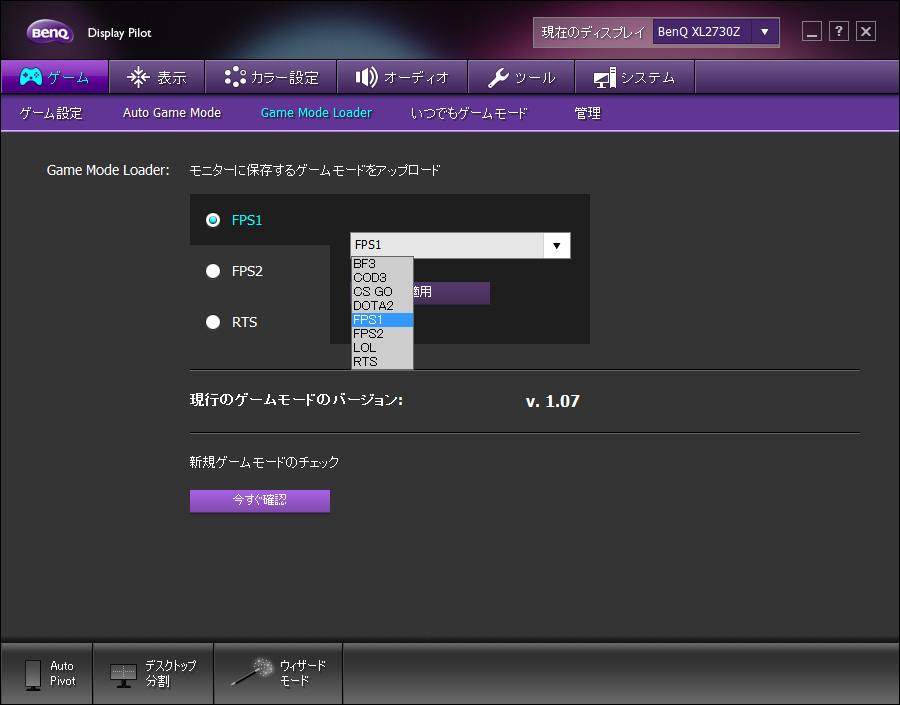Viewport: 900px width, 705px height.
Task: Go to the ゲーム設定 subtab
Action: (51, 113)
